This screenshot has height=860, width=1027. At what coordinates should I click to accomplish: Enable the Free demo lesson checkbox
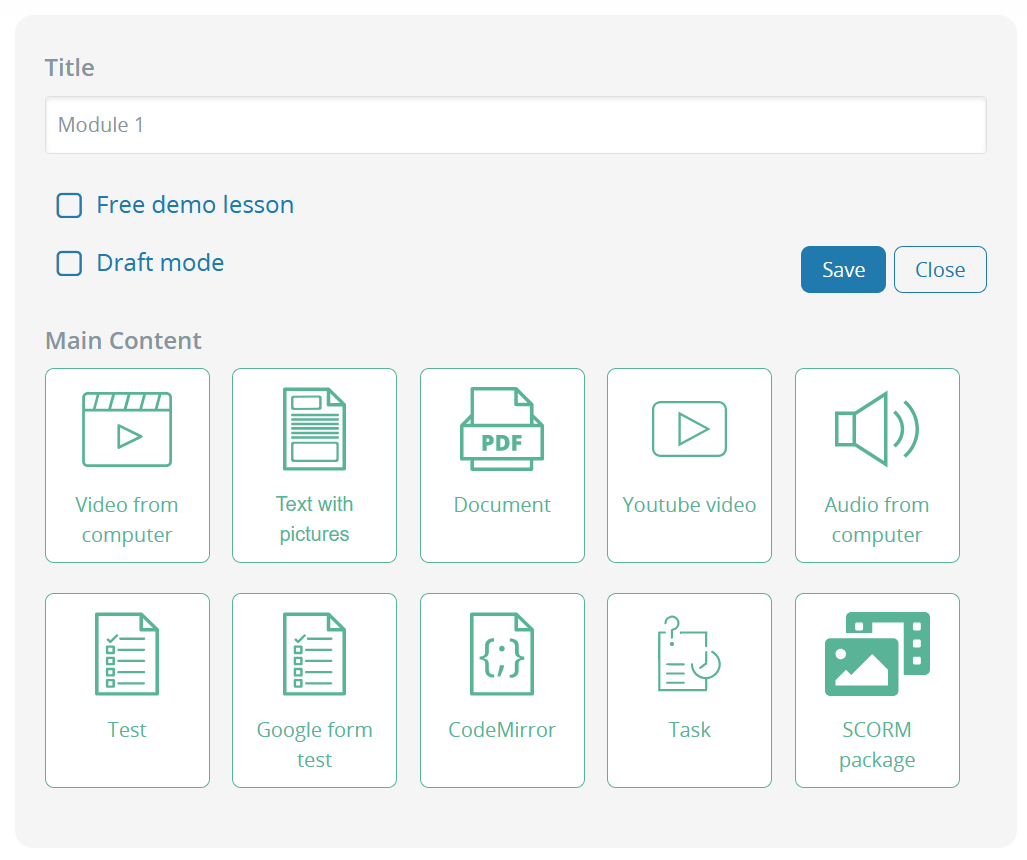(x=68, y=205)
